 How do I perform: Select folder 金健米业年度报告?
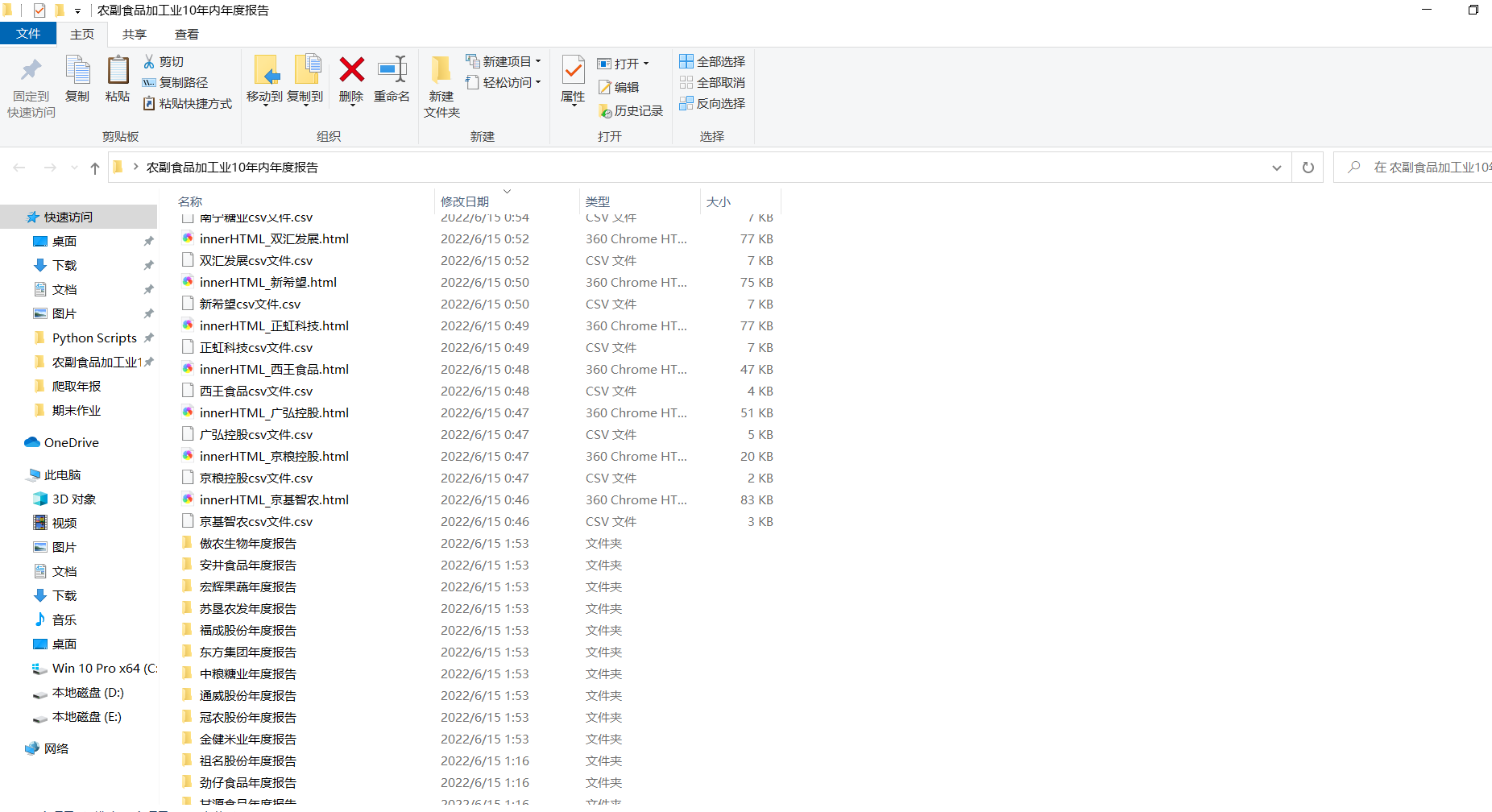248,739
